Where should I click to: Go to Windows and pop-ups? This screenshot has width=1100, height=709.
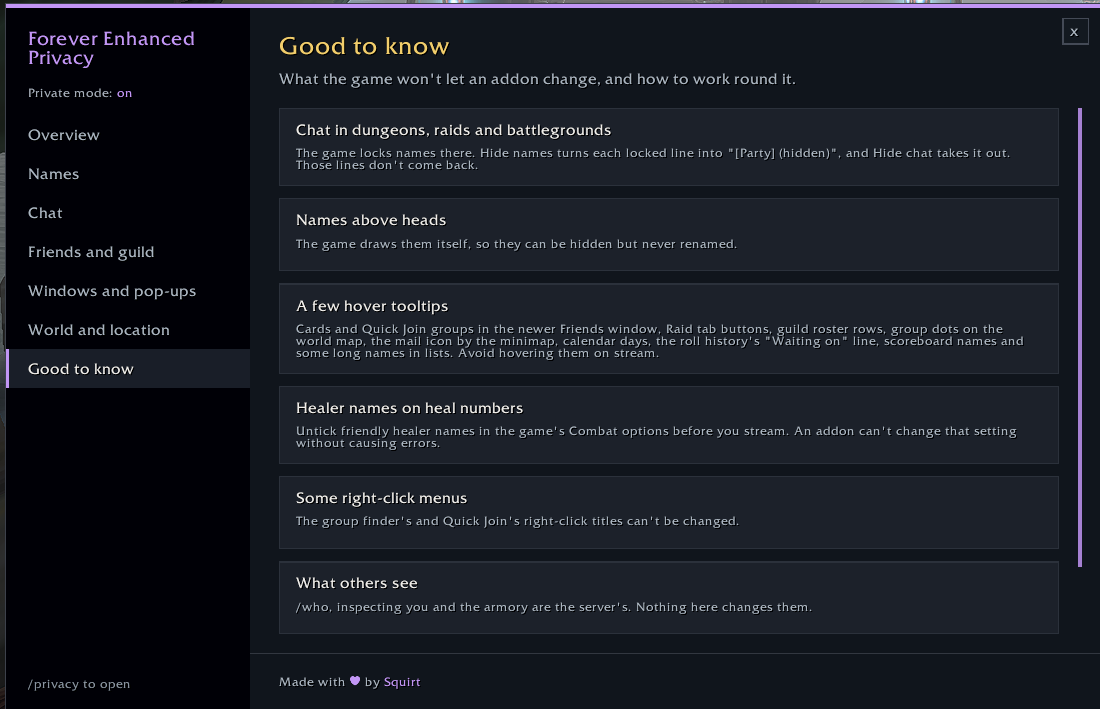(128, 291)
